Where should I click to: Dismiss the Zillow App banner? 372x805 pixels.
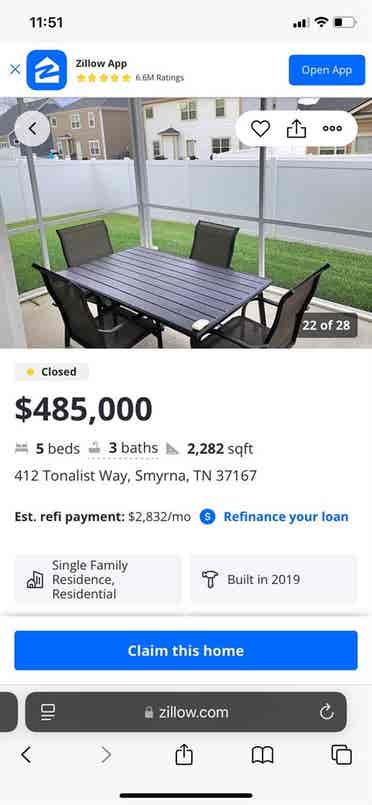tap(15, 69)
